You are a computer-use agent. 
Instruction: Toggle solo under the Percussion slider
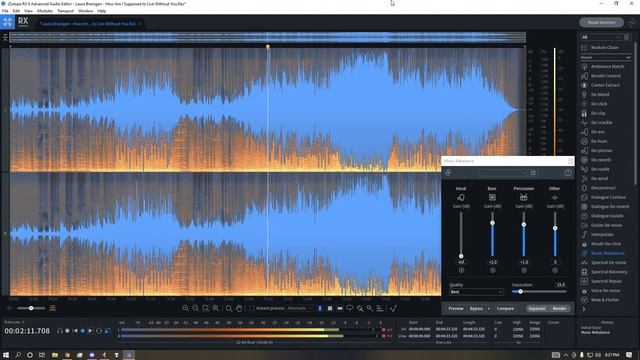point(524,270)
